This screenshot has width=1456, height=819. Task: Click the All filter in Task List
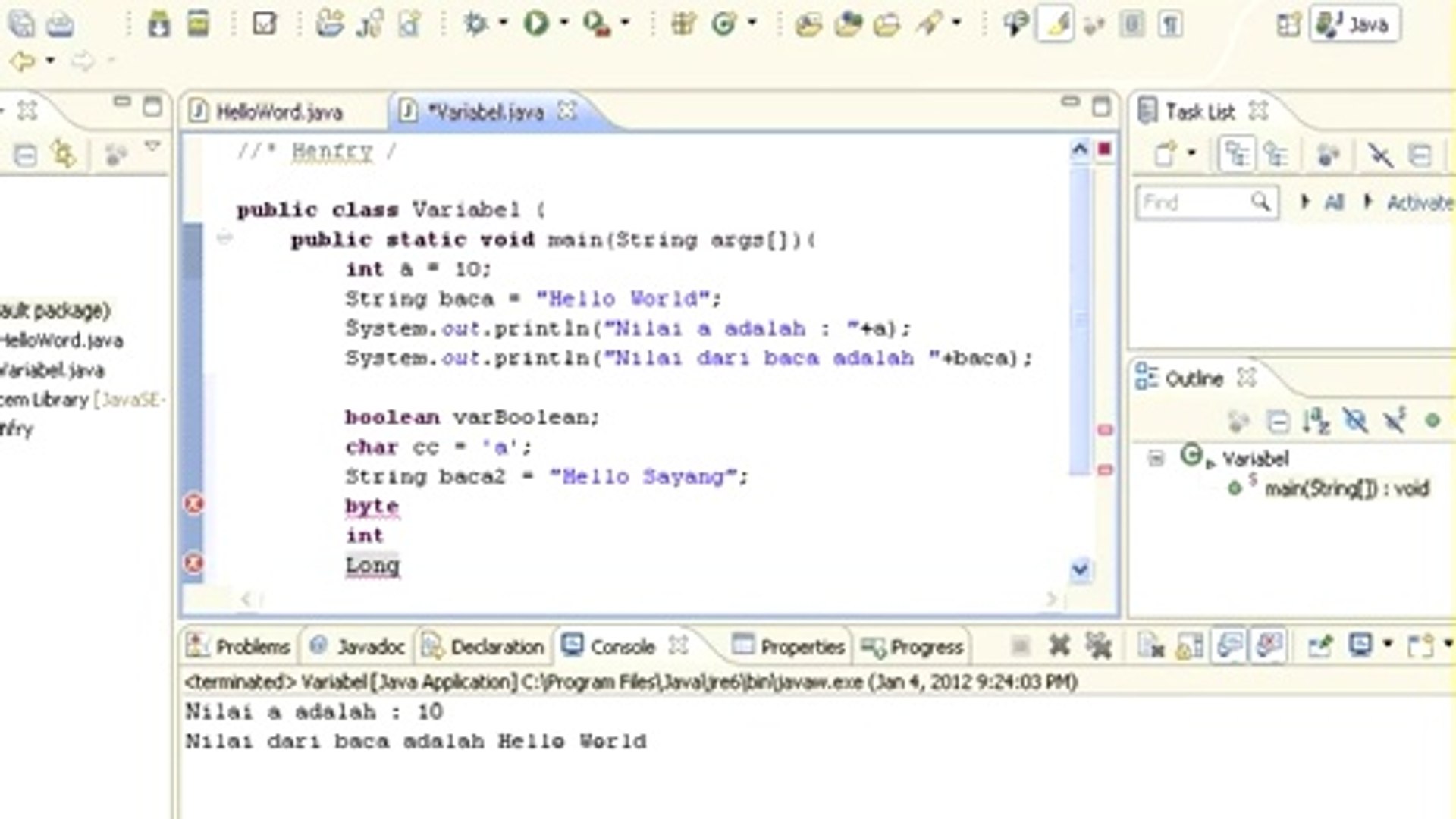[x=1335, y=202]
